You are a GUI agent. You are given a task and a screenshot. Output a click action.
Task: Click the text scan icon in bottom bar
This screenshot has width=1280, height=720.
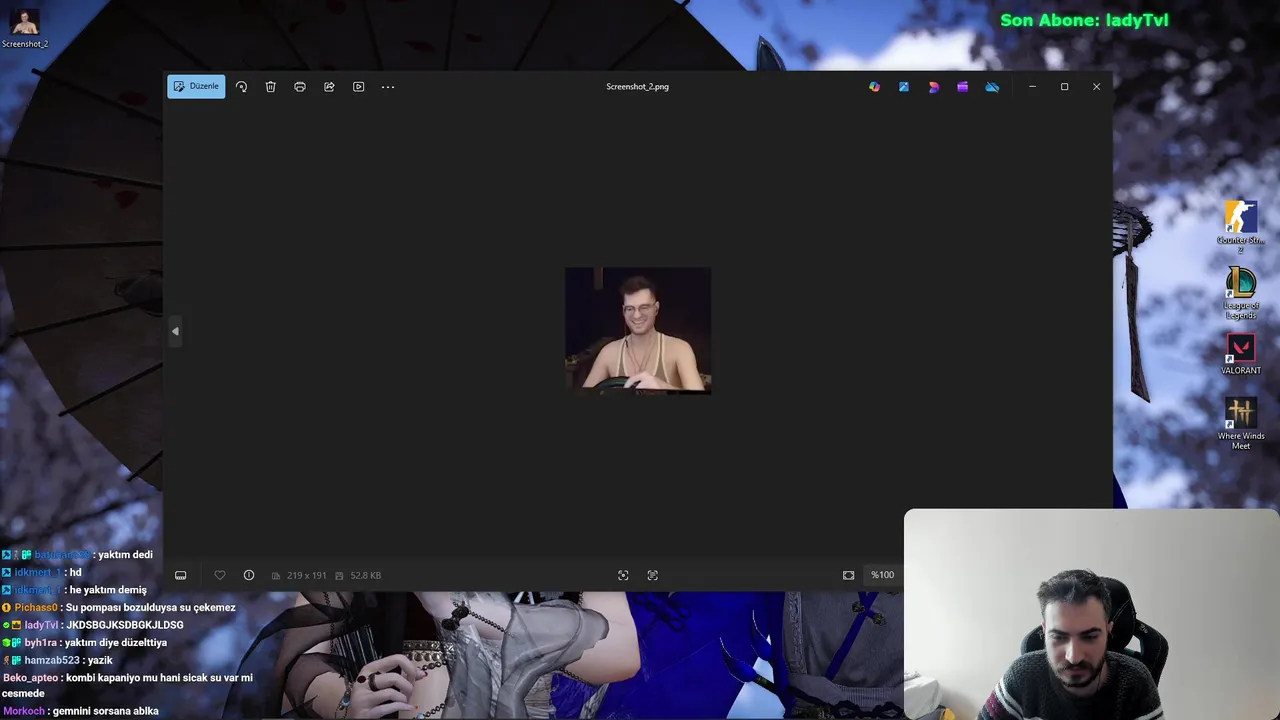(653, 575)
